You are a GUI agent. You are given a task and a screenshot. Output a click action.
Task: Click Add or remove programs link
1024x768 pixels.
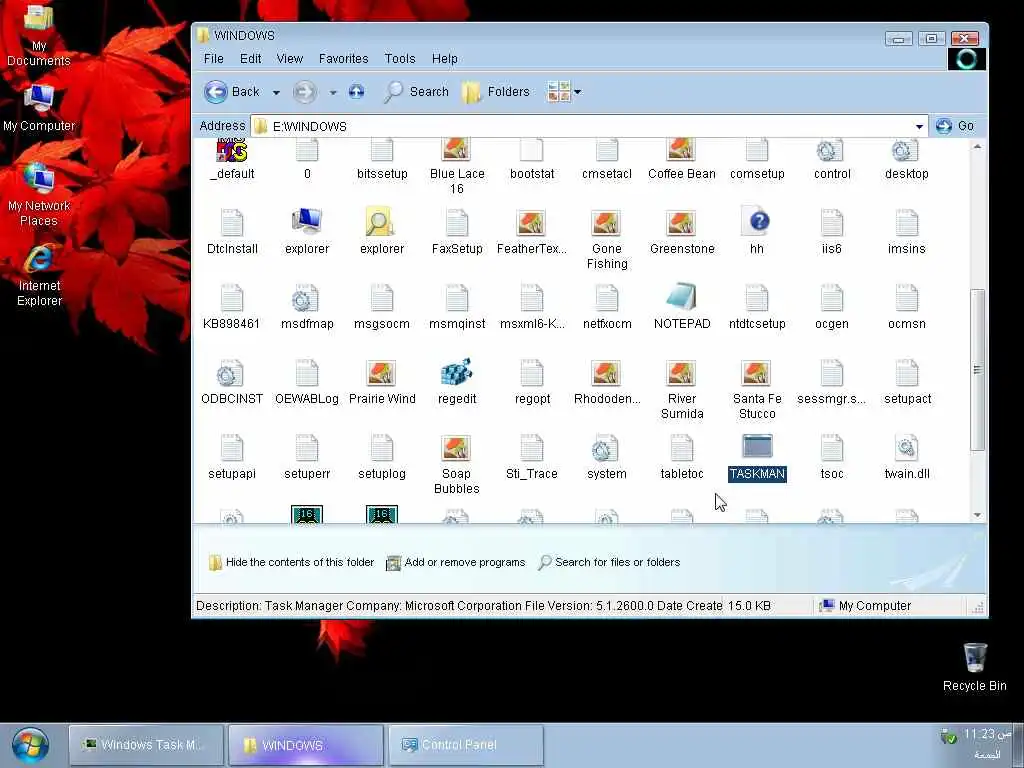click(x=456, y=562)
